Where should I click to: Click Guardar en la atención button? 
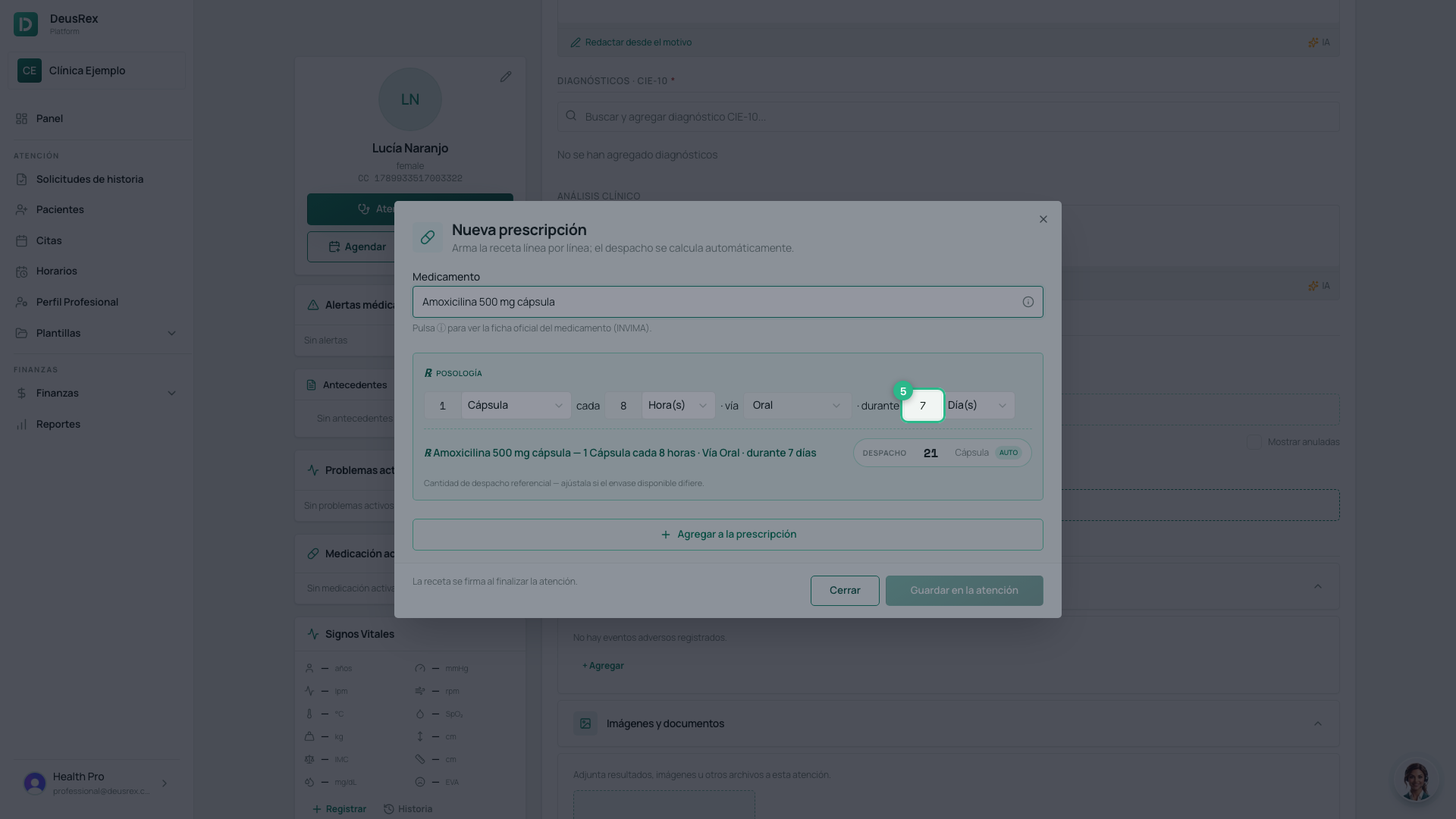point(964,591)
